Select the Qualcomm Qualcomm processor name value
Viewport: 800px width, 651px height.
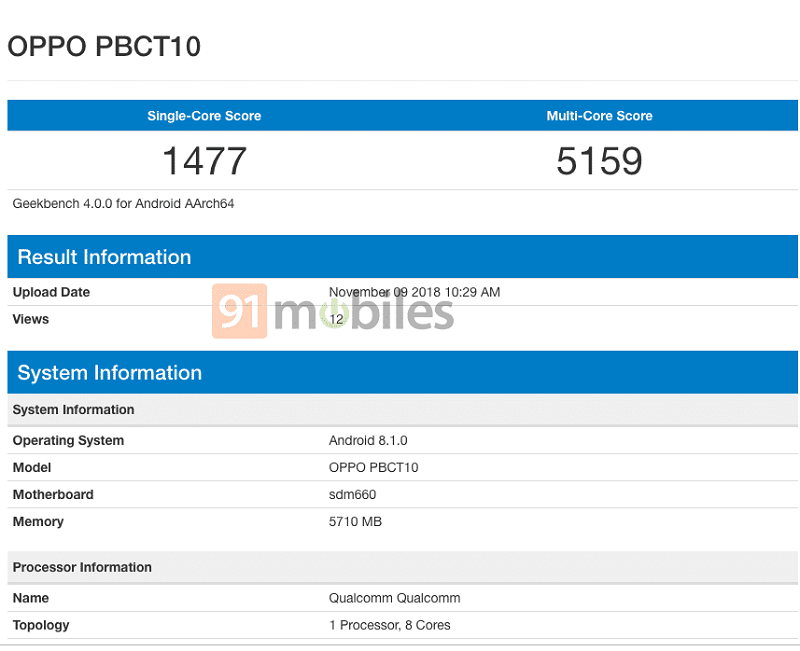(394, 598)
